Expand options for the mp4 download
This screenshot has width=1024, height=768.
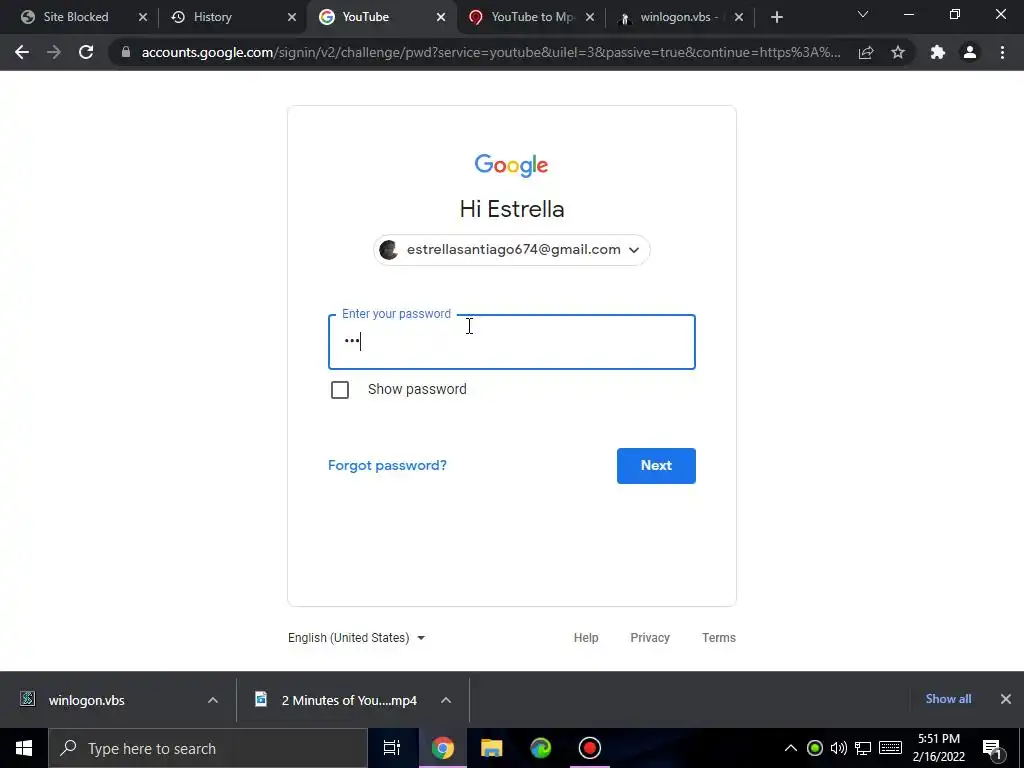(446, 700)
